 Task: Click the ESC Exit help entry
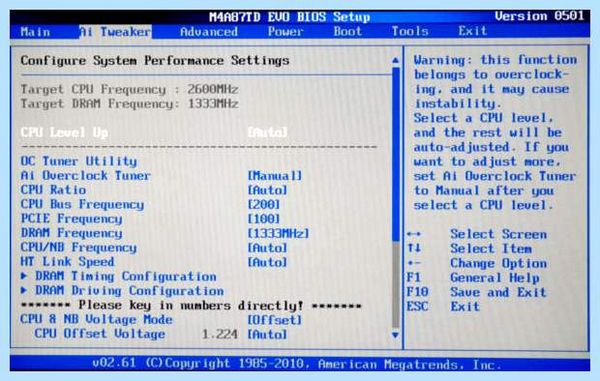(443, 306)
